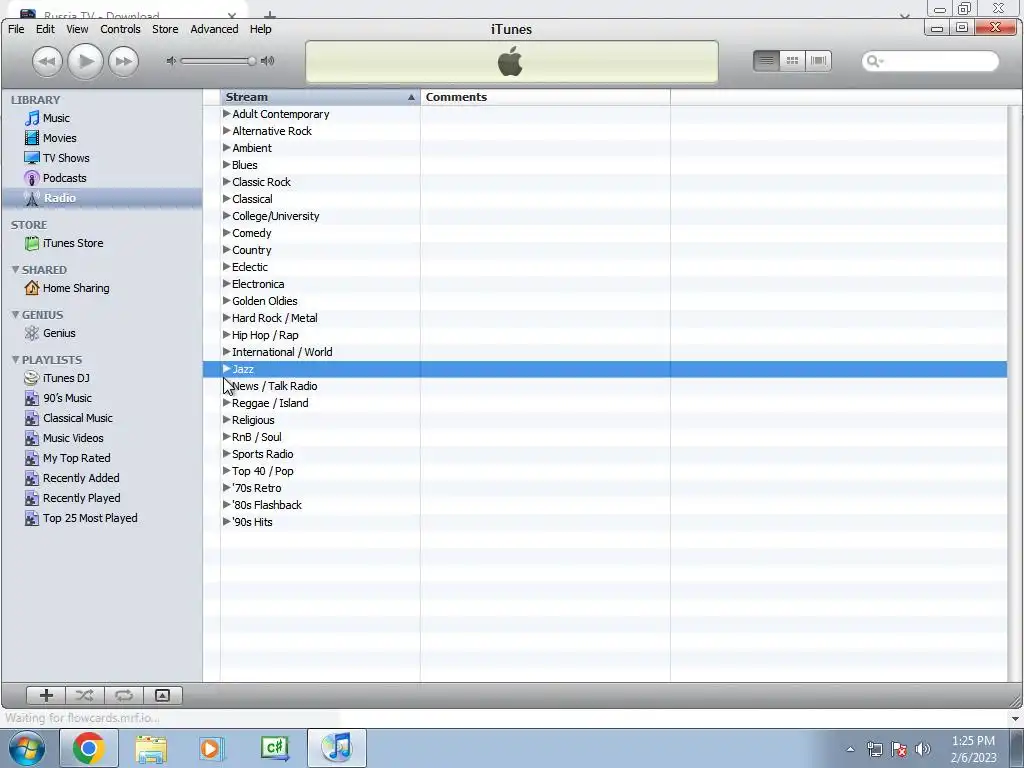Screen dimensions: 1024x768
Task: Adjust the volume slider knob
Action: click(251, 61)
